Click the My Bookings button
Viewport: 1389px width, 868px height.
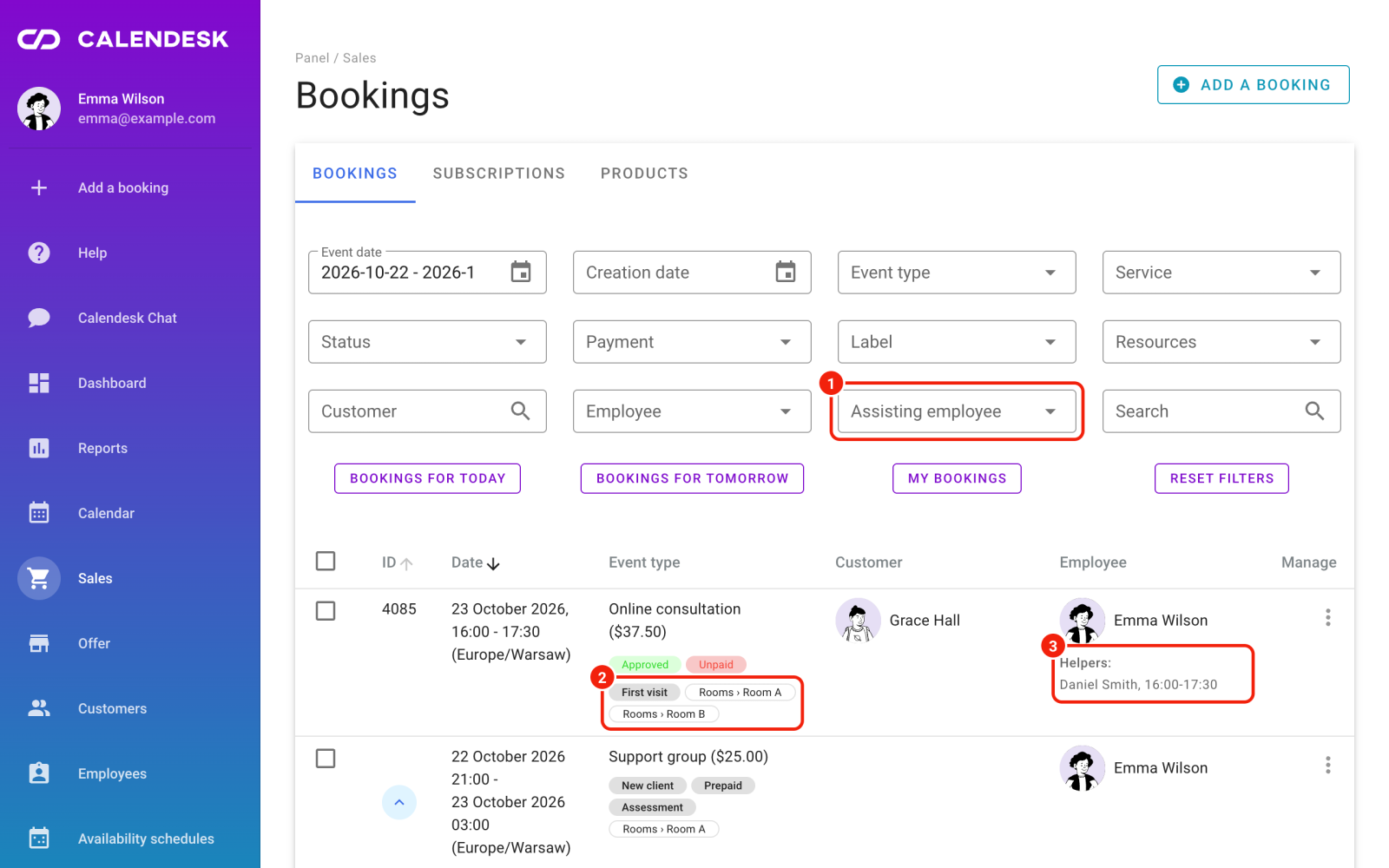[x=957, y=478]
